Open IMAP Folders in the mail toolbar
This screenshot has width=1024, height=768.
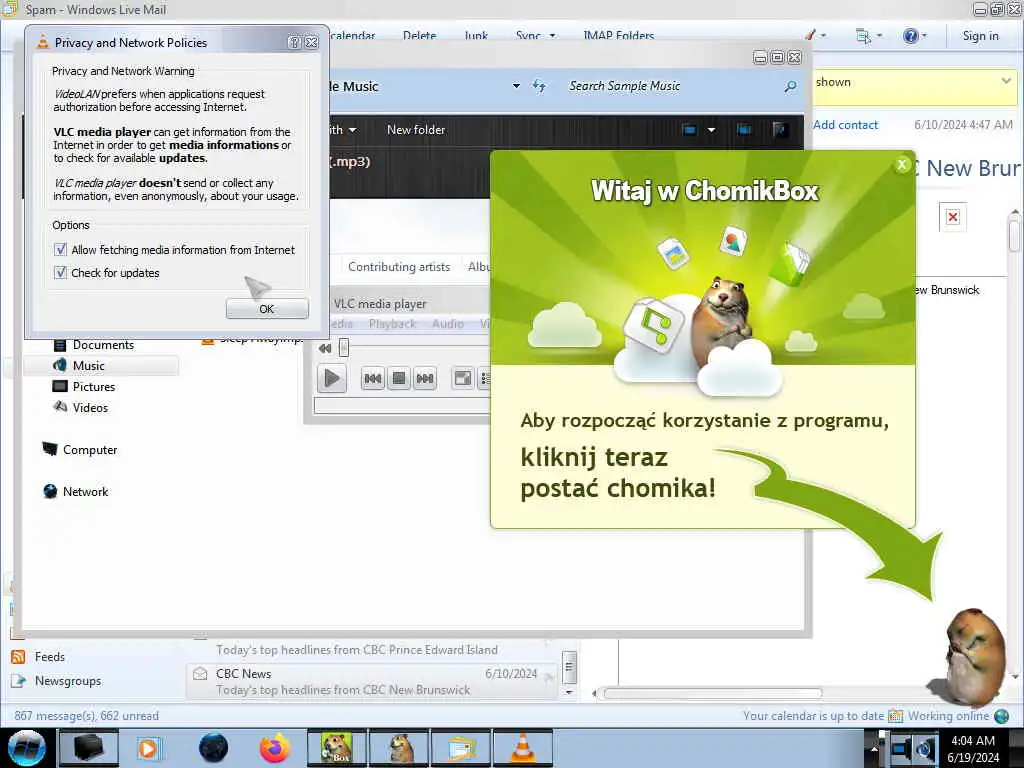(x=618, y=36)
